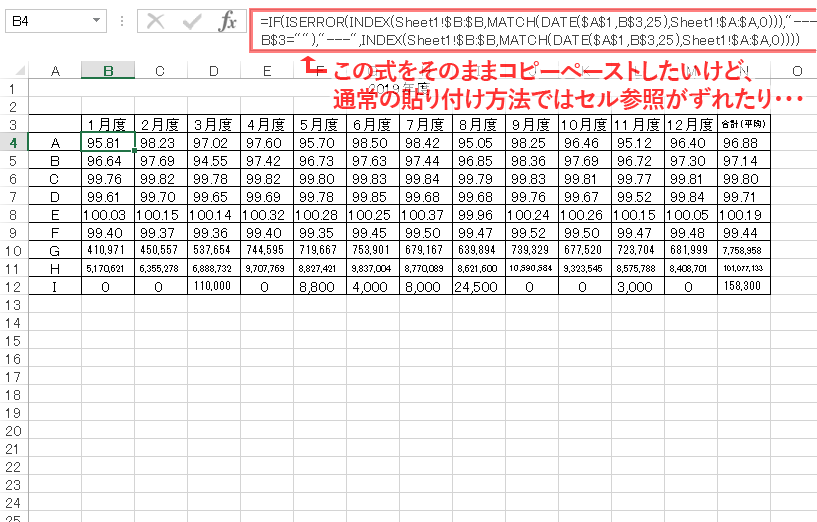Click cell containing 97.02
Screen dimensions: 817x522
tap(214, 142)
